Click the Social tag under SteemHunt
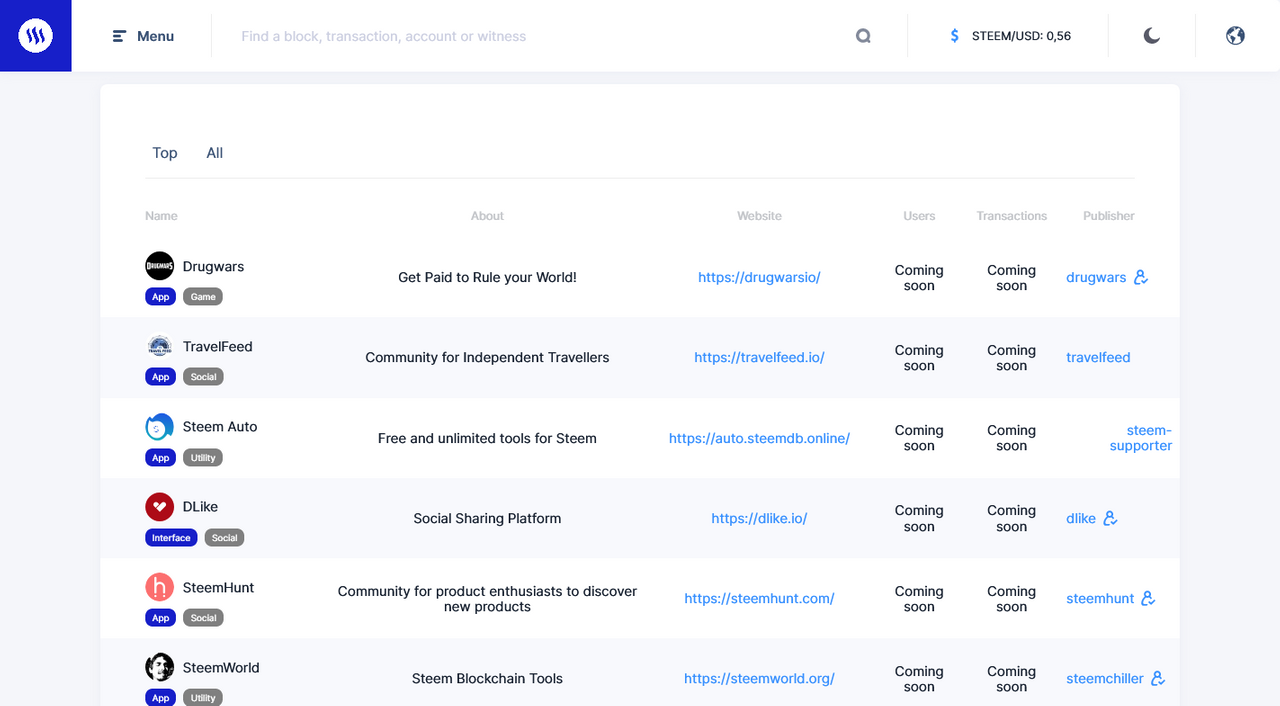The image size is (1280, 706). coord(203,618)
